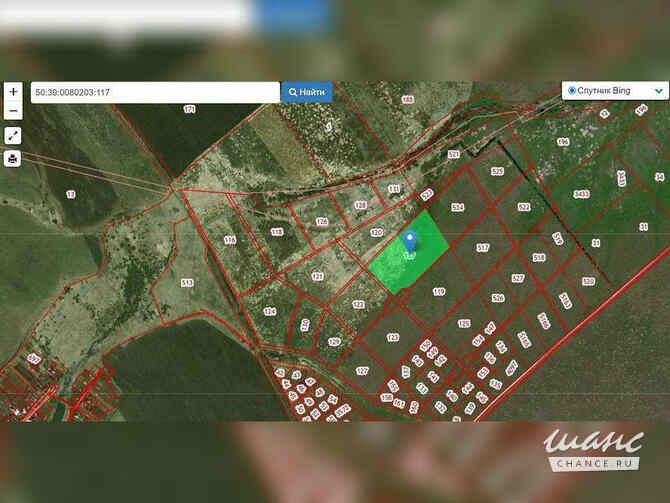Viewport: 670px width, 503px height.
Task: Click the Найти search button
Action: coord(307,92)
